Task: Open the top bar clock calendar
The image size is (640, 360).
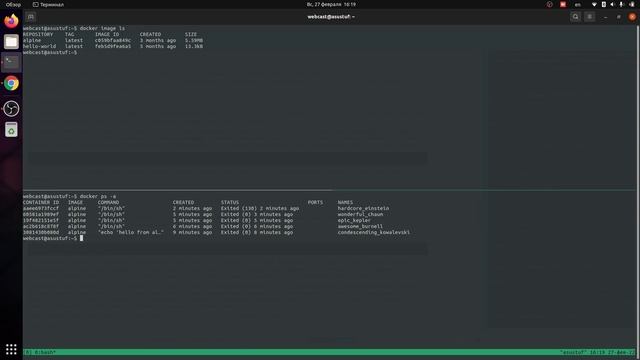Action: (x=331, y=4)
